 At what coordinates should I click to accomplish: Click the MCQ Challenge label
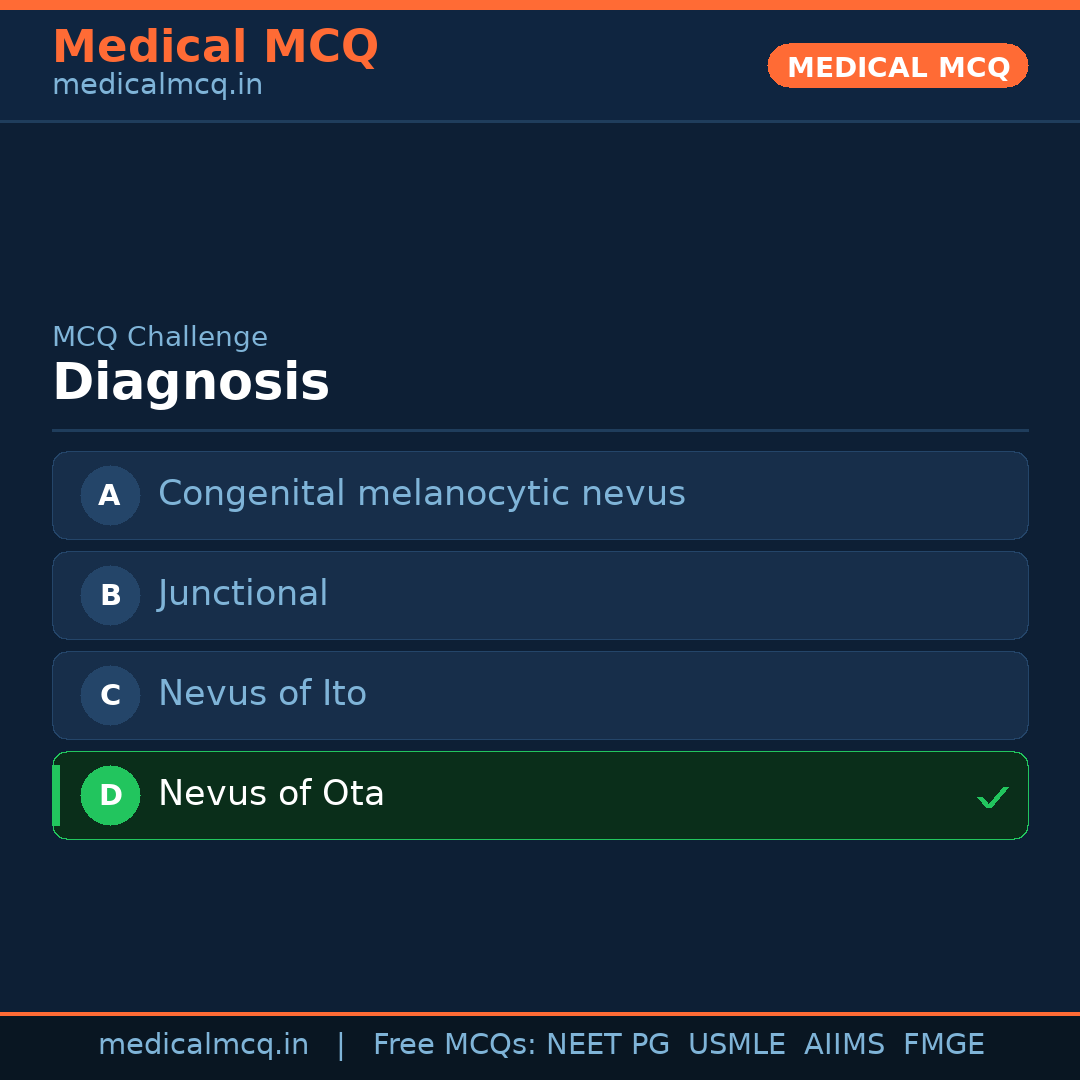click(x=160, y=337)
